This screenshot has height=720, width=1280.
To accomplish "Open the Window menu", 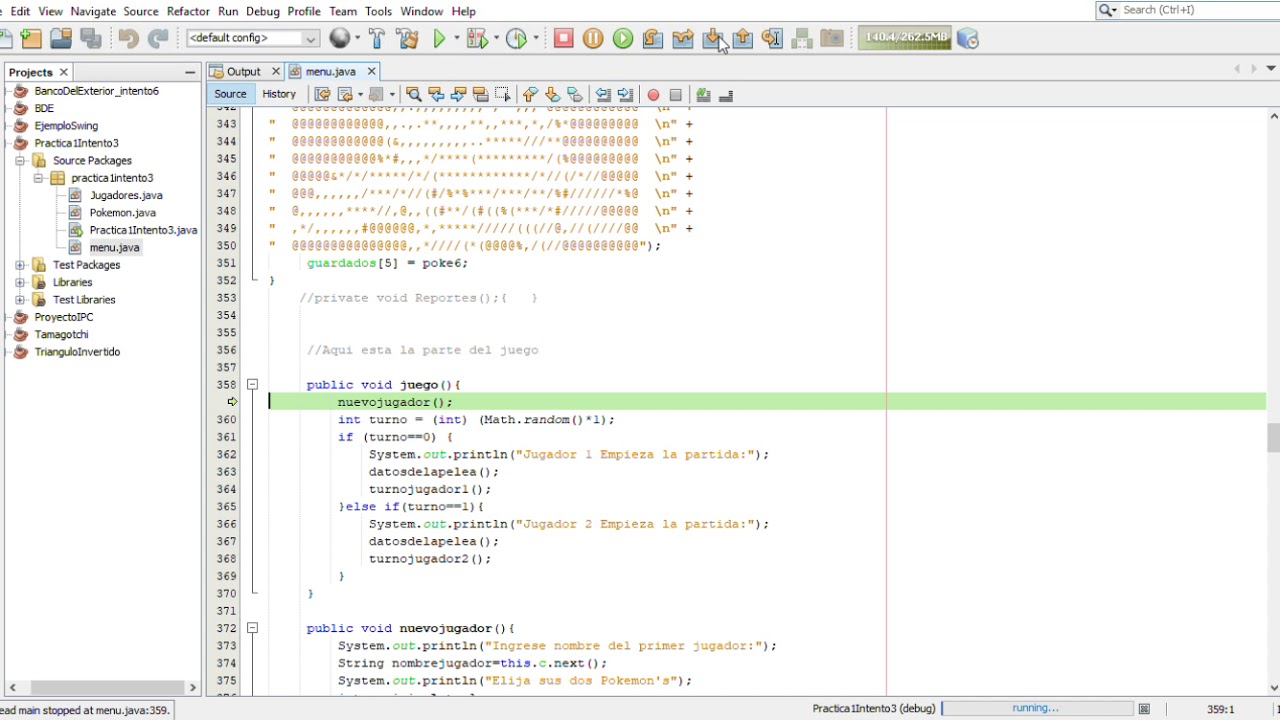I will coord(422,11).
